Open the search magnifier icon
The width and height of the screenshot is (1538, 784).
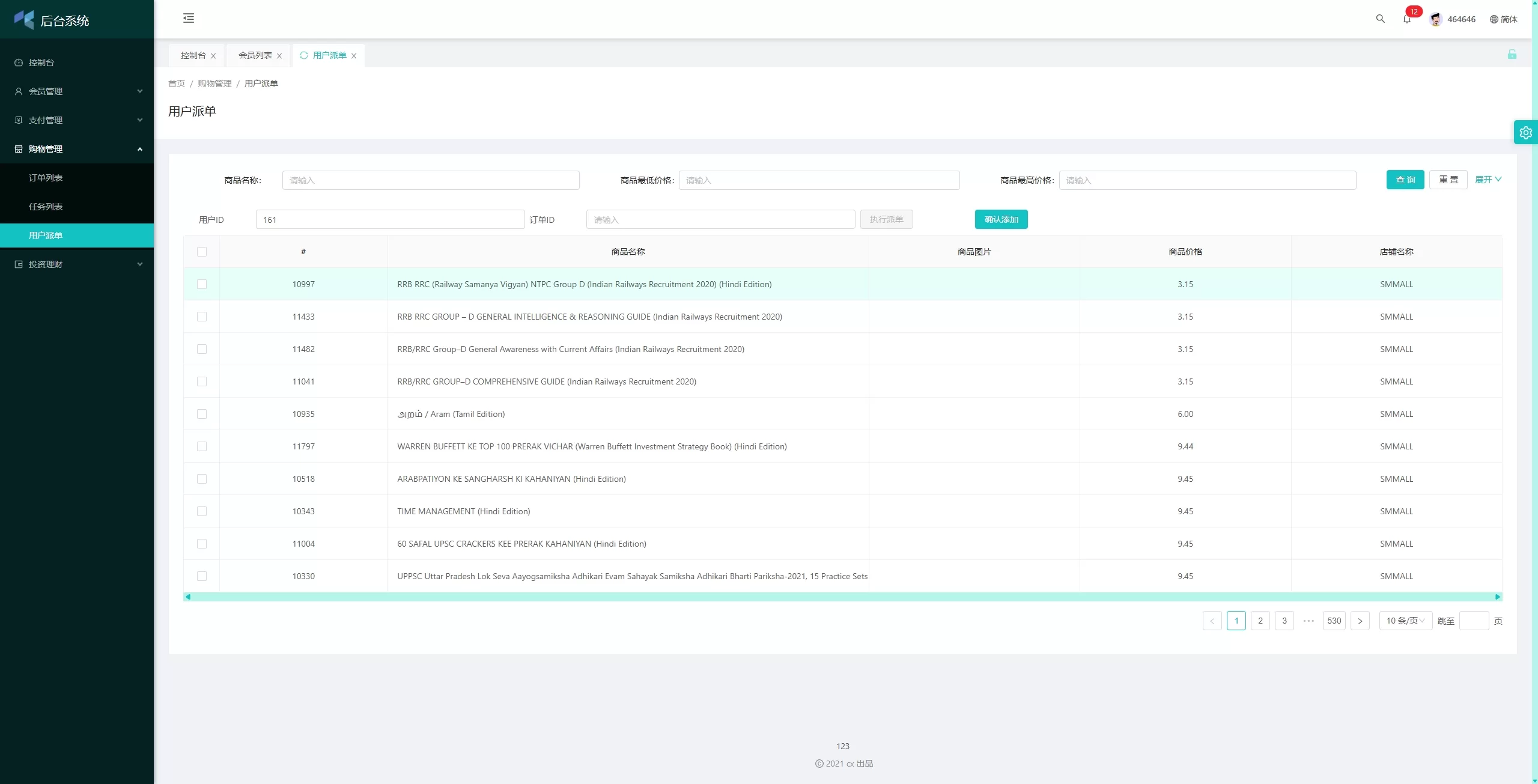click(1380, 19)
